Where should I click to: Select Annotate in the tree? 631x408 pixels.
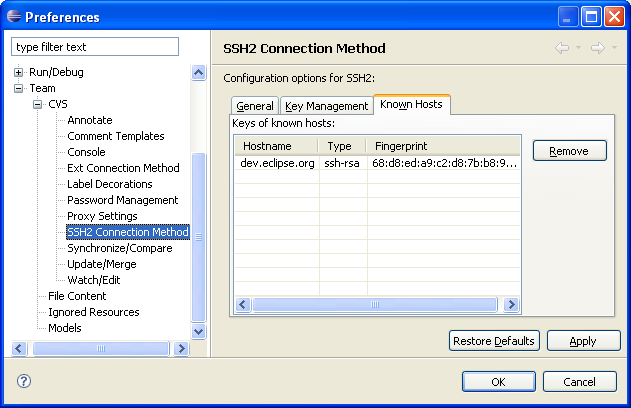tap(90, 120)
